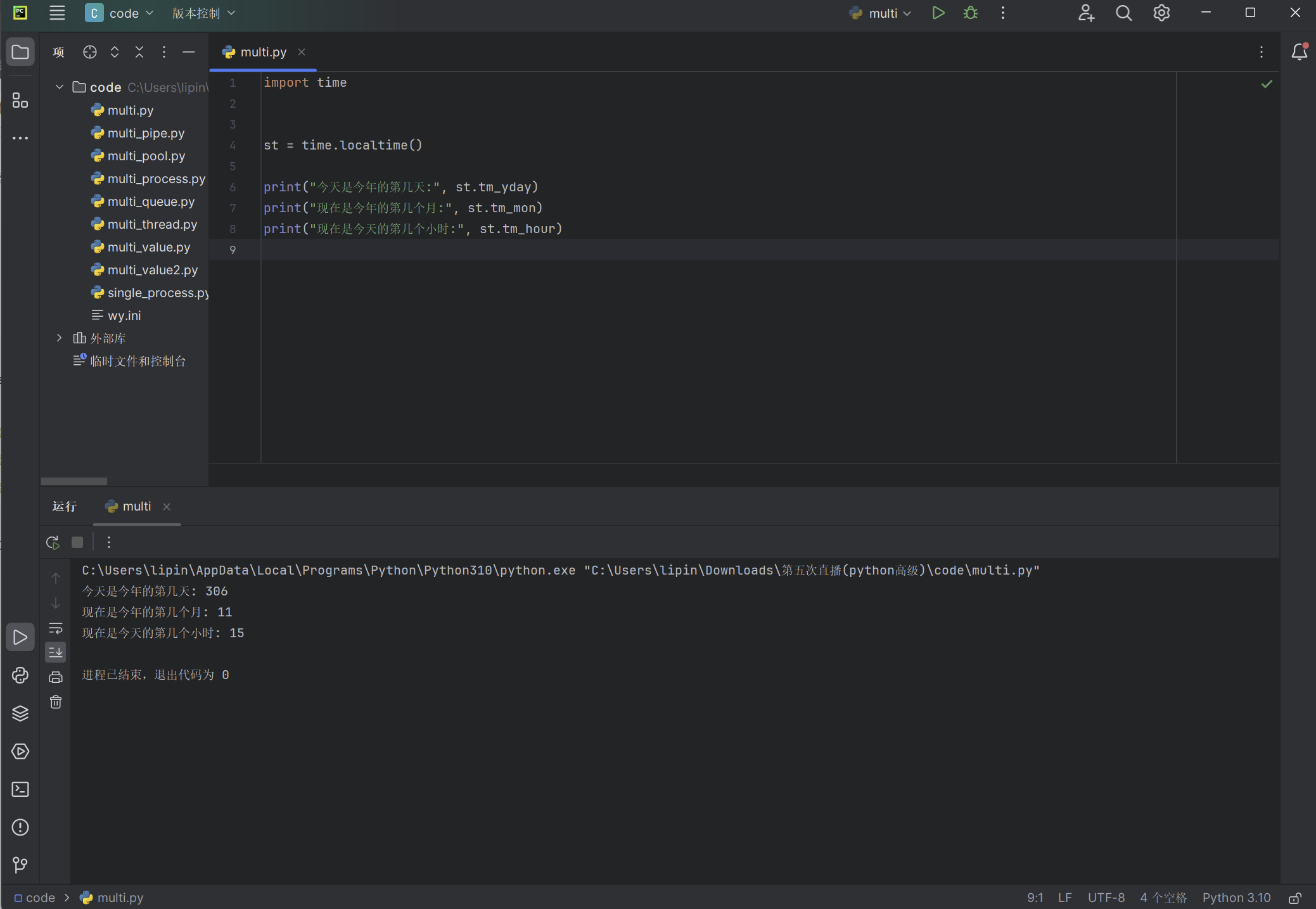
Task: Open the Problems tool window
Action: coord(20,827)
